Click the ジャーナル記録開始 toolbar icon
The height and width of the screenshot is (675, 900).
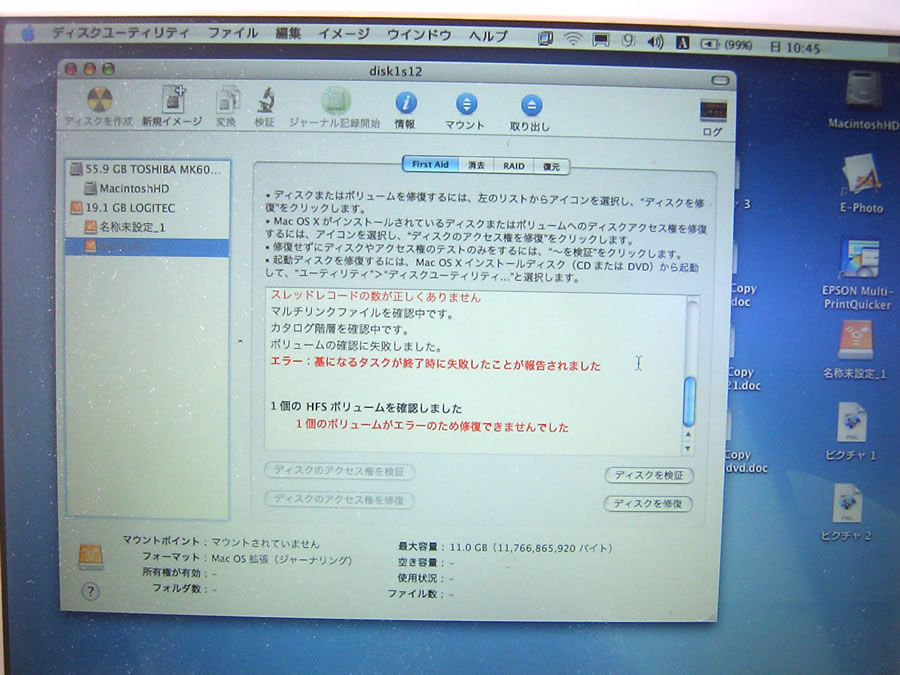pos(335,102)
